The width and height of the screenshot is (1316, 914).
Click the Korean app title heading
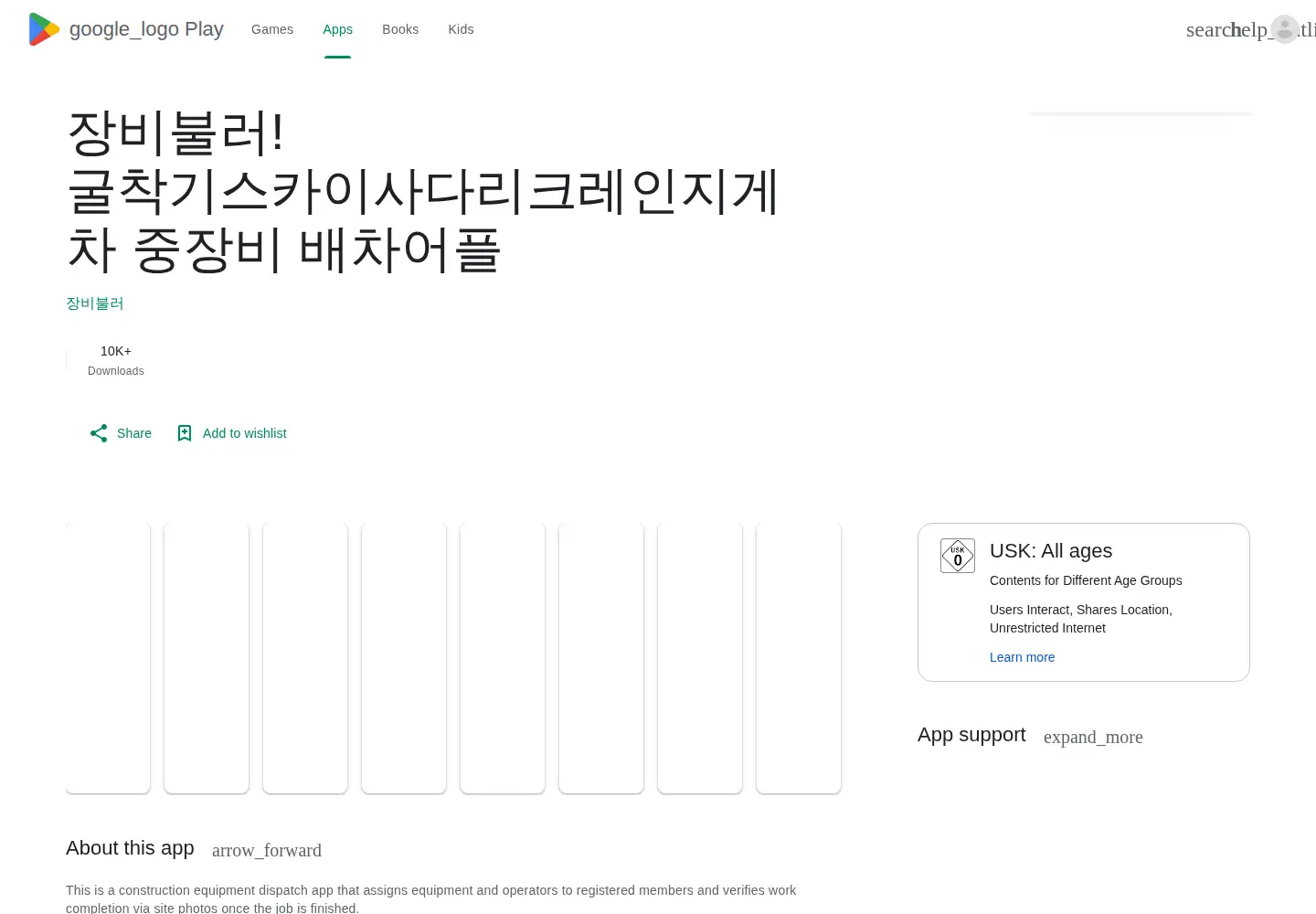(x=422, y=192)
